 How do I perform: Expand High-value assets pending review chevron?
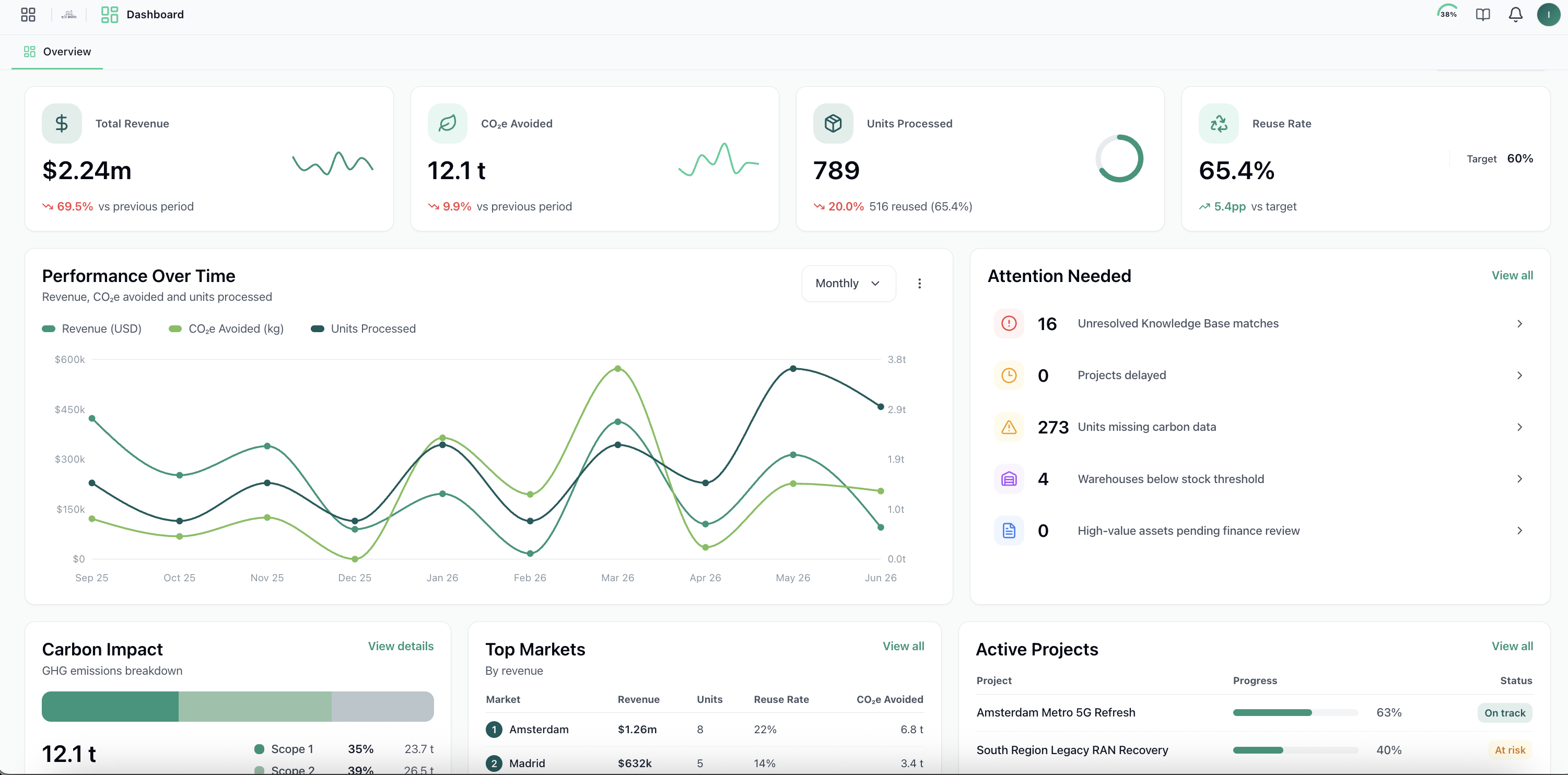(x=1519, y=531)
